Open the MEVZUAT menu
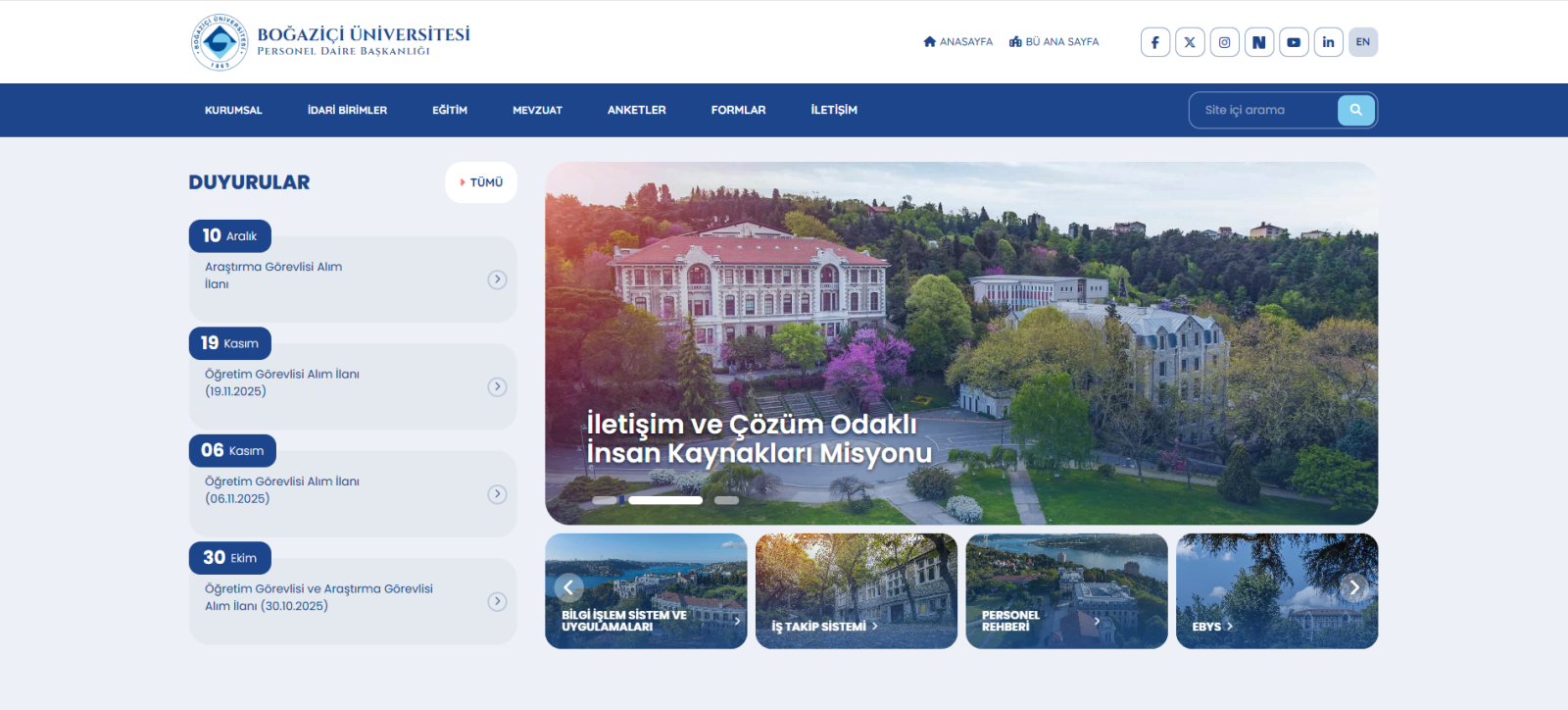Screen dimensions: 1568x710 click(x=537, y=111)
